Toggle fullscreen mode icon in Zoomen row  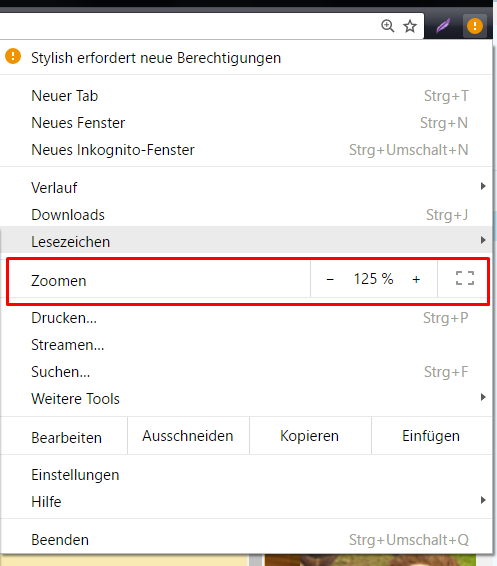465,279
